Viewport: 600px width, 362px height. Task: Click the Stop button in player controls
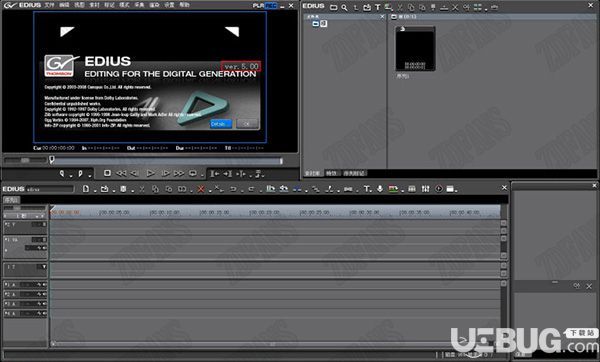click(108, 173)
